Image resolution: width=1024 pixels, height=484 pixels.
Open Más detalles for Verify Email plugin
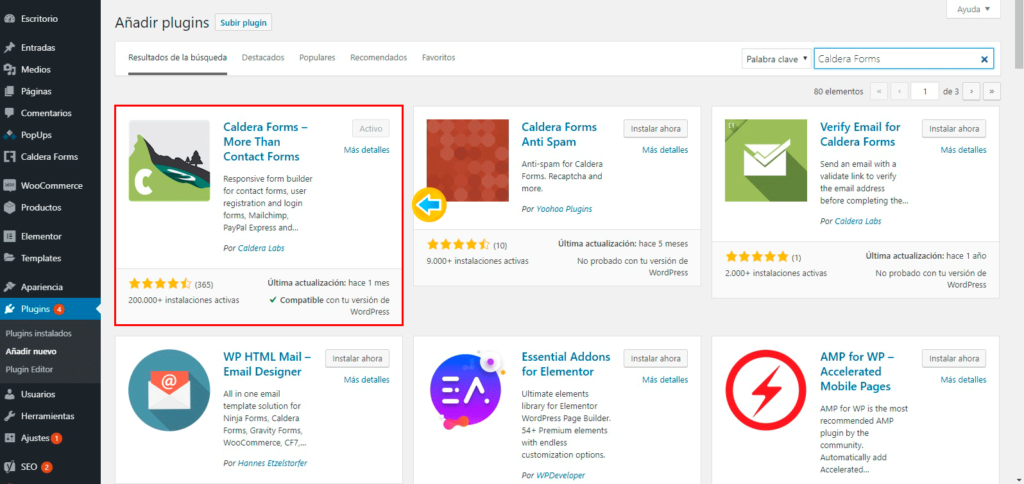pyautogui.click(x=963, y=150)
